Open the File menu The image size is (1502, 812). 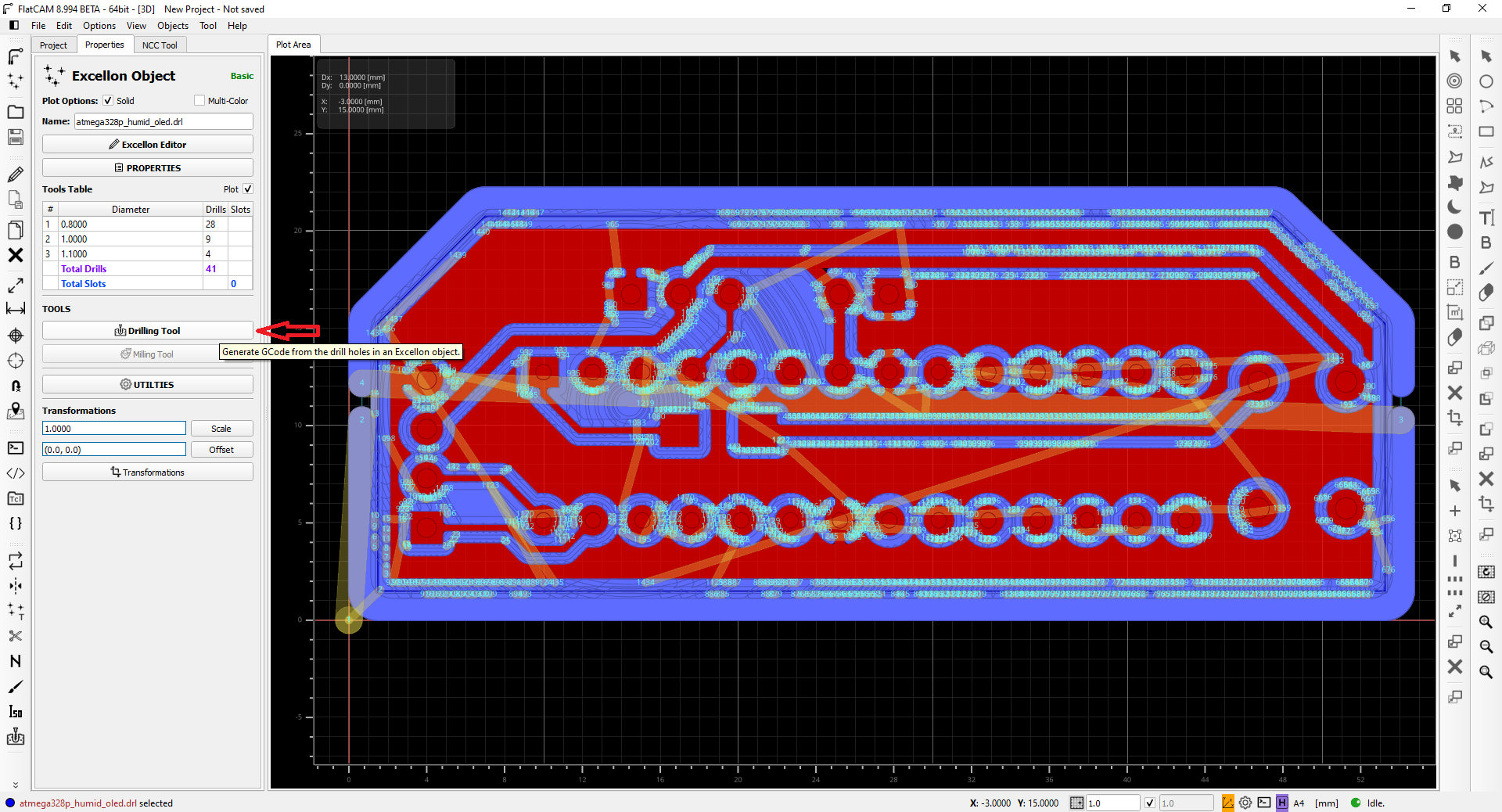(38, 26)
